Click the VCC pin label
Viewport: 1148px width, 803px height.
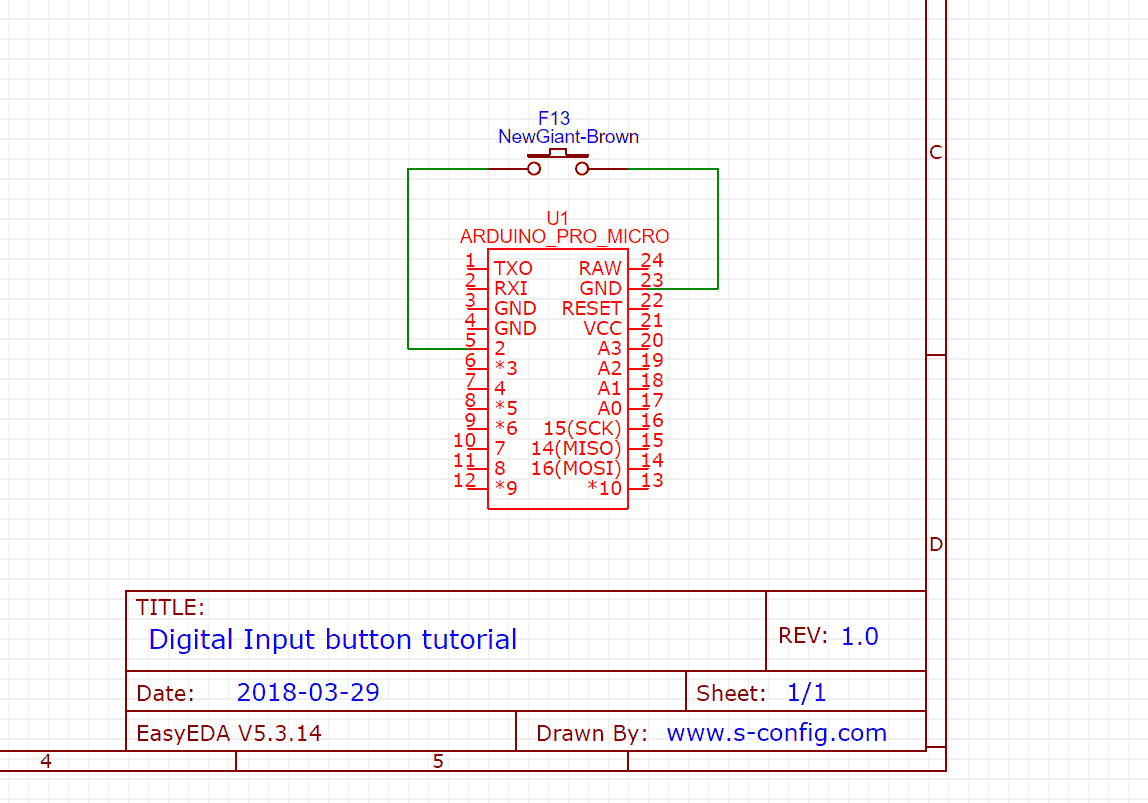click(602, 329)
